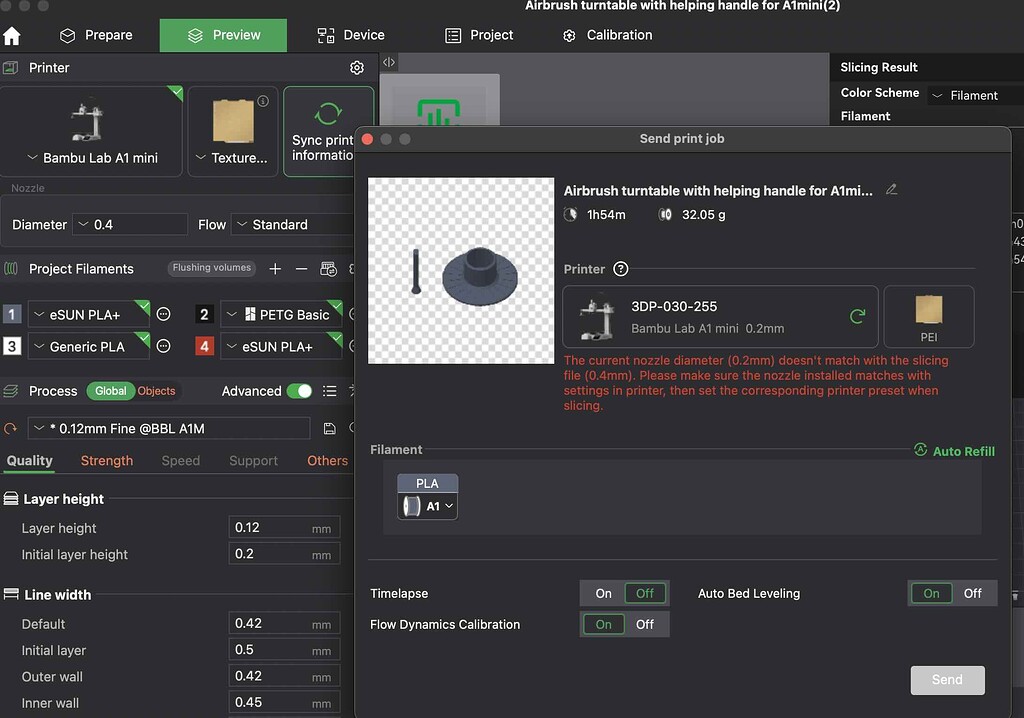Screen dimensions: 1024x718
Task: Click the Layer height 0.12 field
Action: (284, 528)
